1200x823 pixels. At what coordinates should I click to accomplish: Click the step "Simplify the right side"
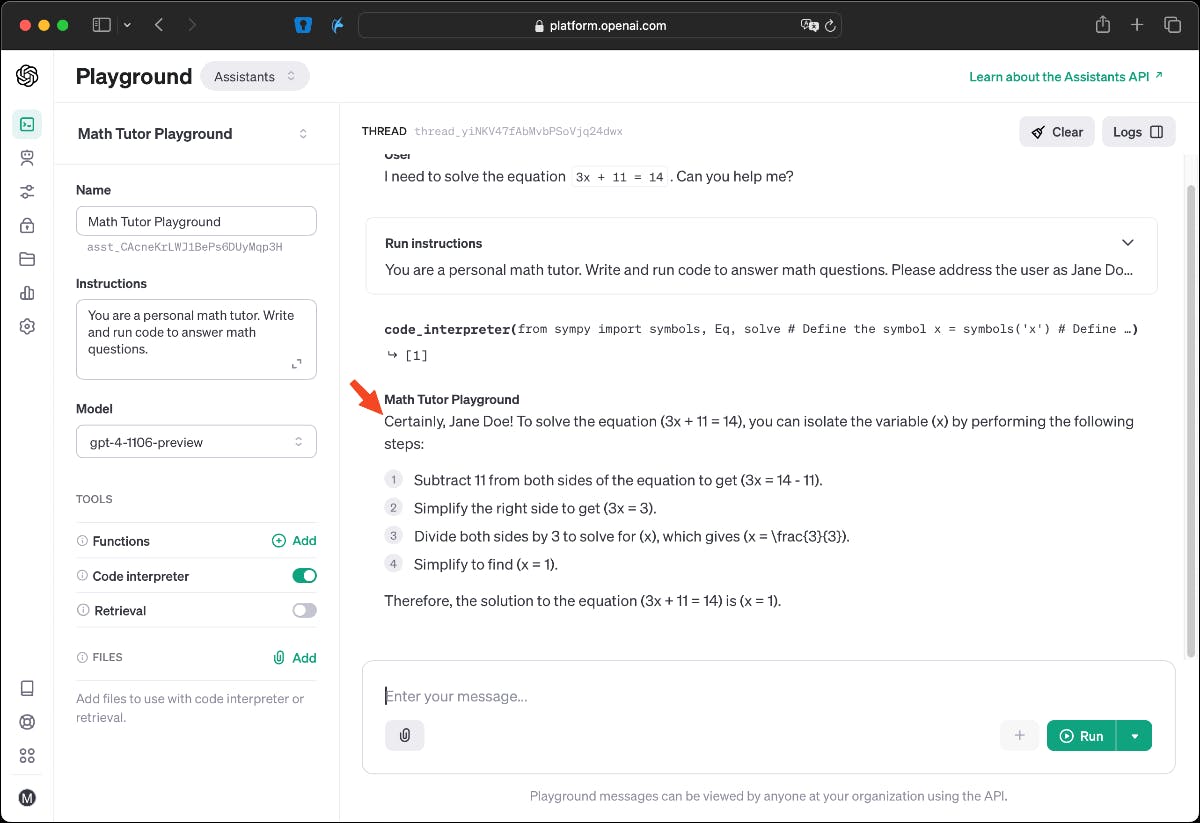click(535, 508)
